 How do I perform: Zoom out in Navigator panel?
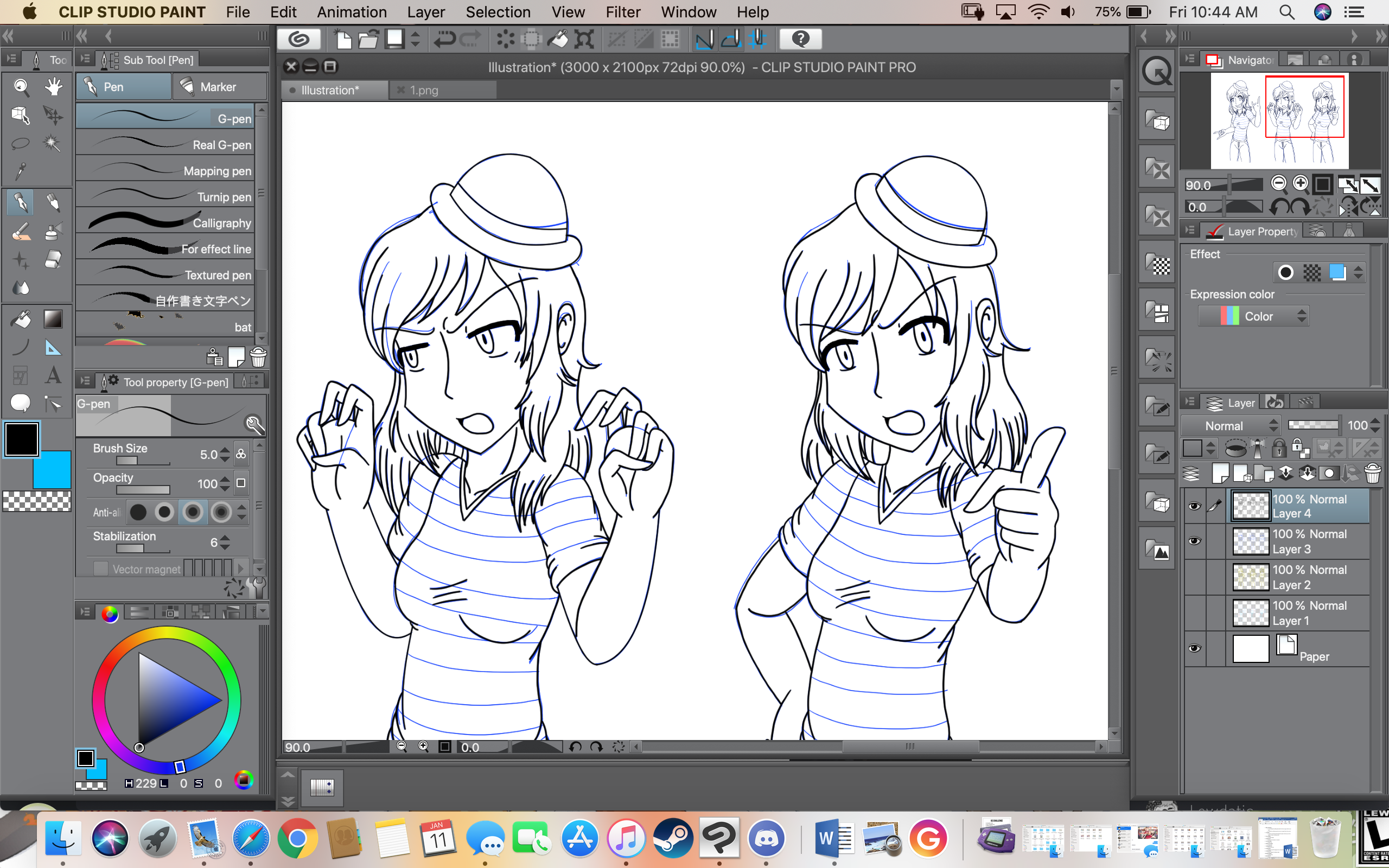coord(1279,184)
